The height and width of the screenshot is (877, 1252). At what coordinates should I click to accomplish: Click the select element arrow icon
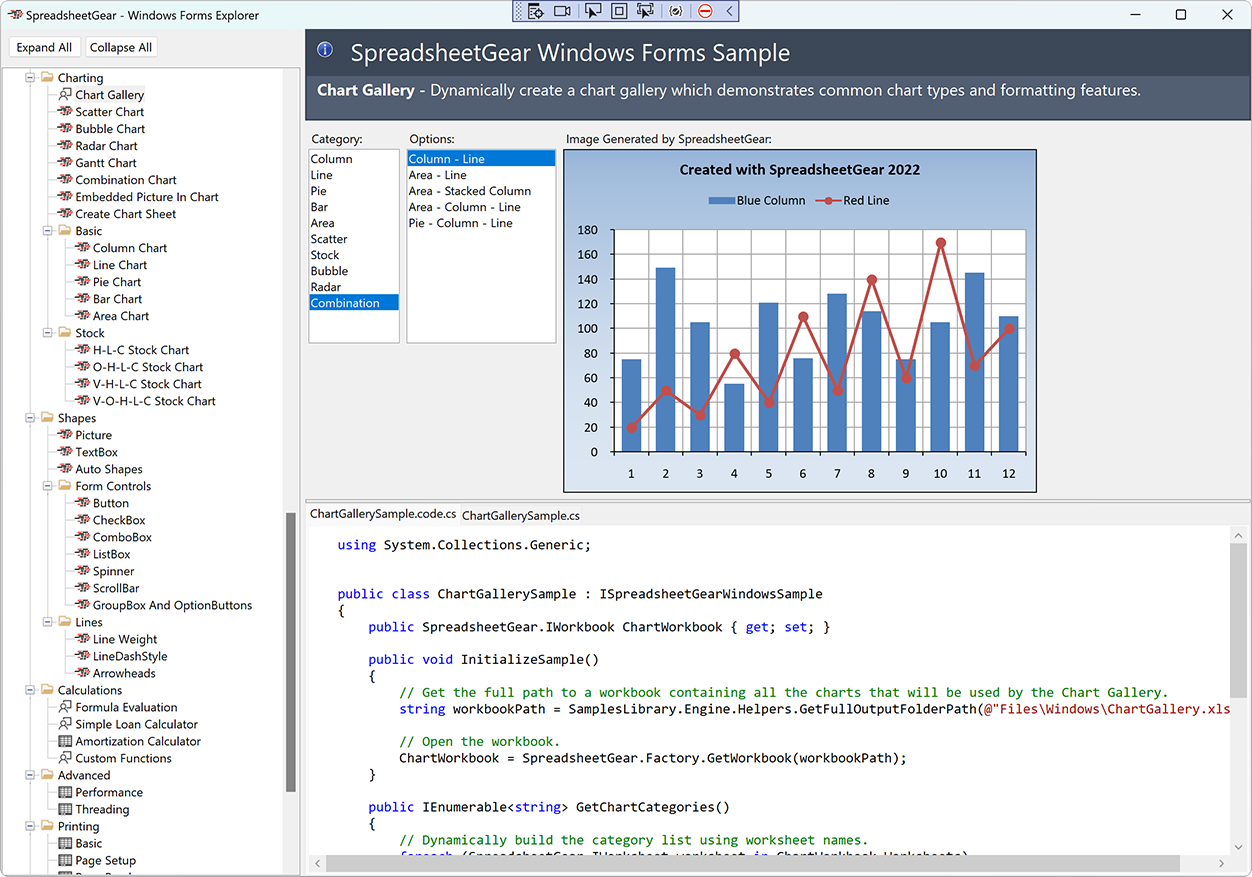click(x=593, y=11)
